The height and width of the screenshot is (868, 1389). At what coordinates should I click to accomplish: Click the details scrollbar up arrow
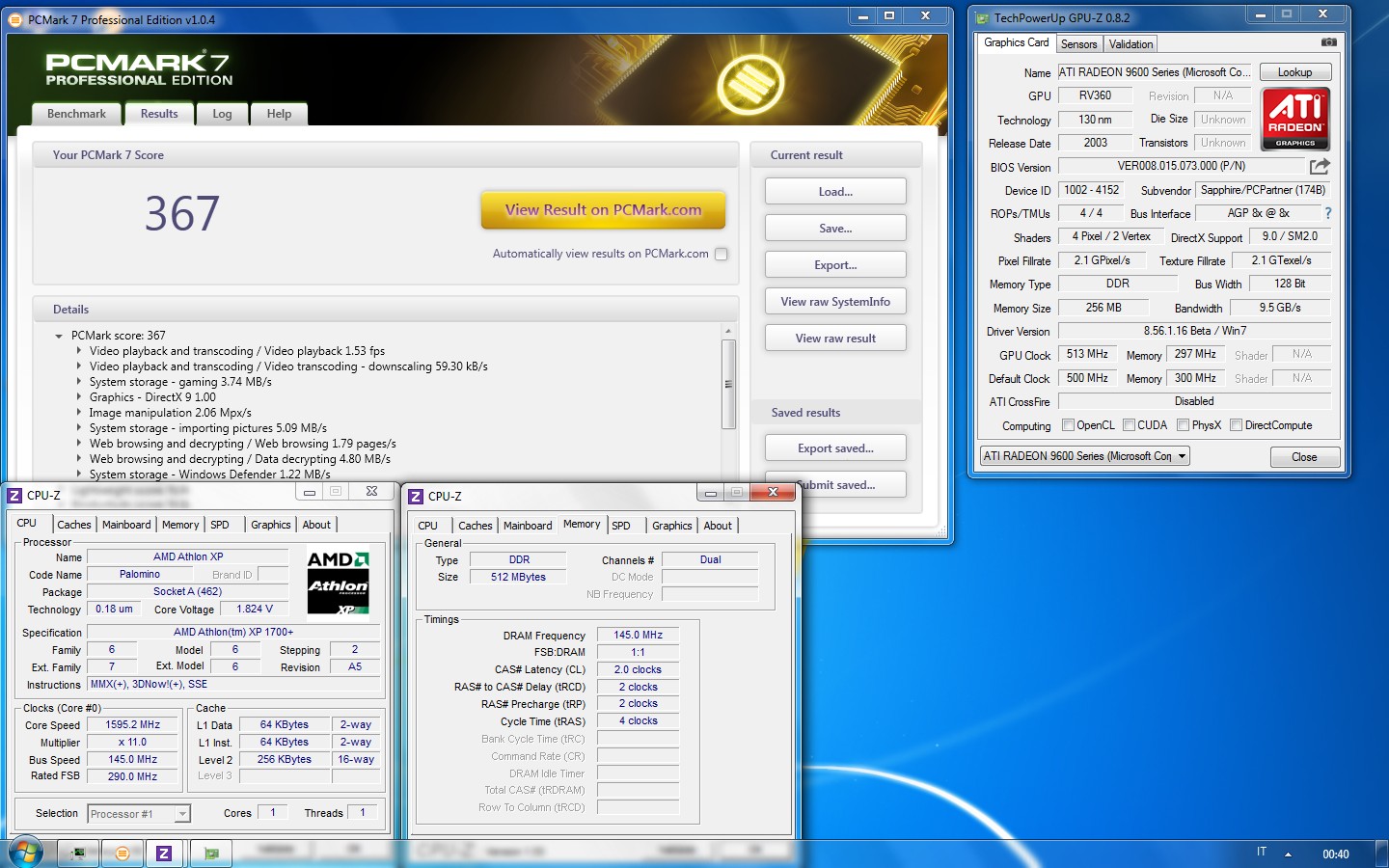[x=728, y=332]
